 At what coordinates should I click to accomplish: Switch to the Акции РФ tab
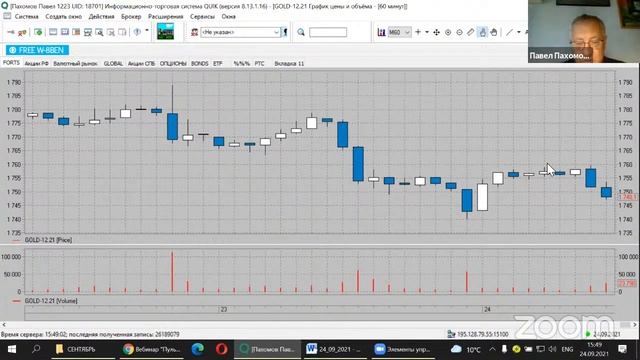tap(36, 64)
